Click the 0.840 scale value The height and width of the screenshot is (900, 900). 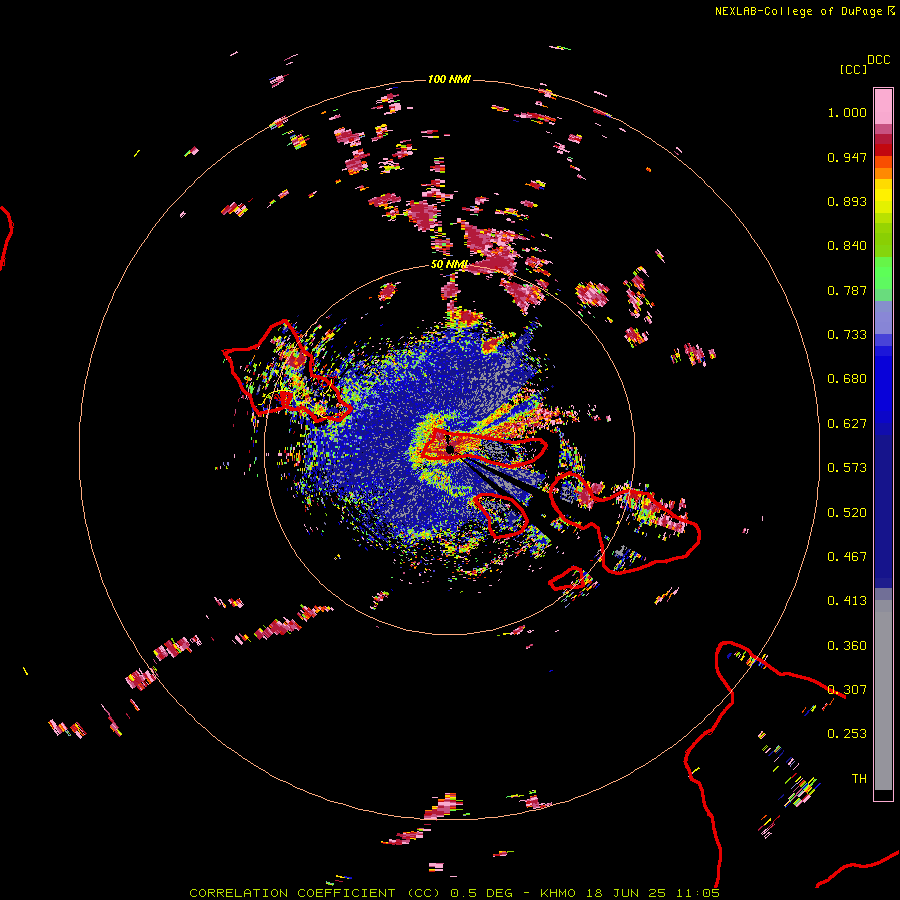(847, 246)
